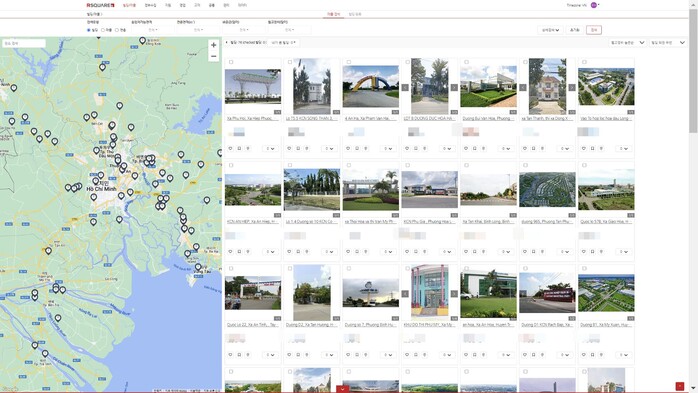The height and width of the screenshot is (393, 698).
Task: Check the Lo T5.5 KCN SONG THAN 3 checkbox
Action: click(x=290, y=62)
